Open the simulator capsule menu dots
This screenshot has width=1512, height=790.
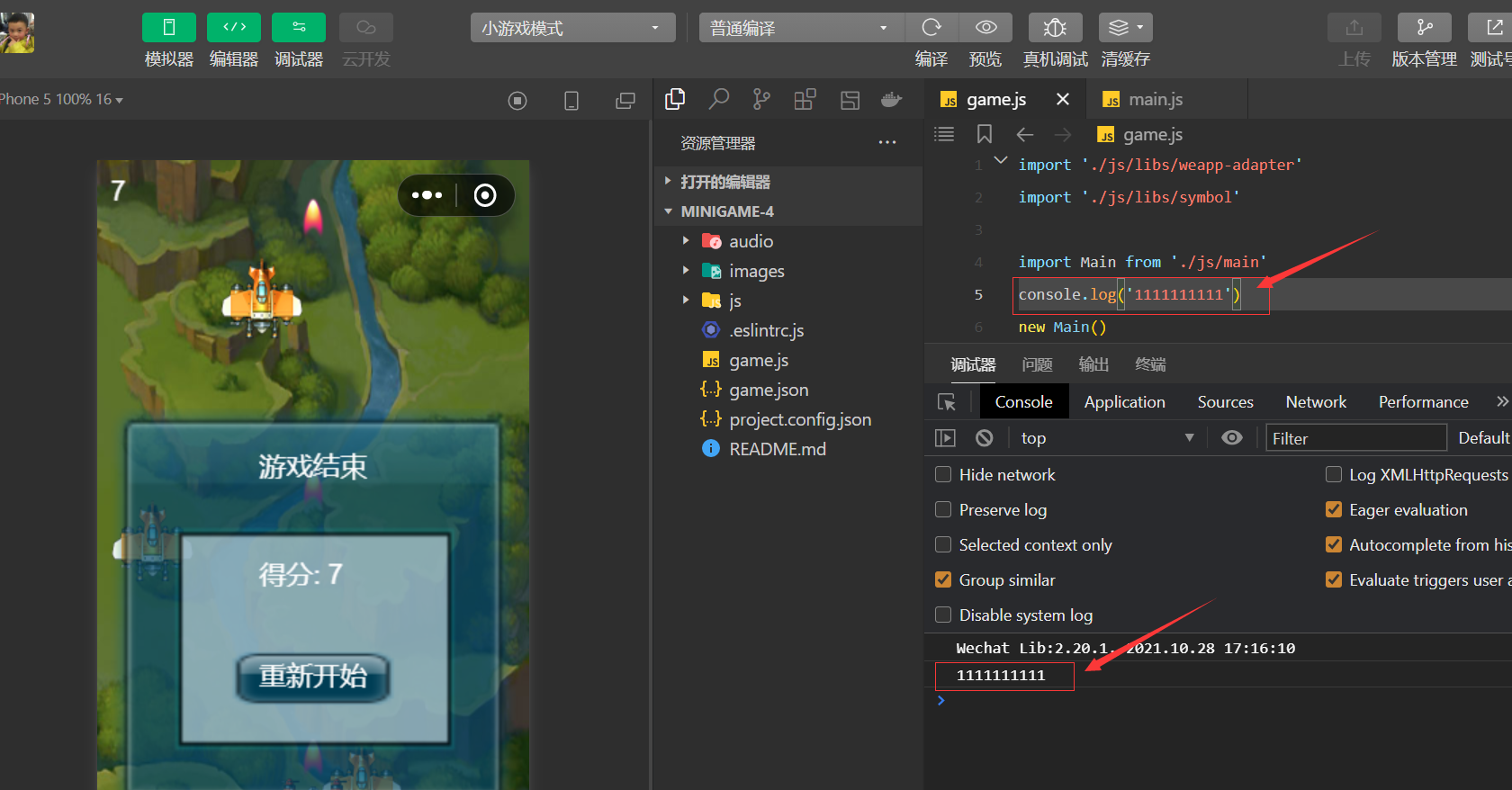tap(427, 195)
